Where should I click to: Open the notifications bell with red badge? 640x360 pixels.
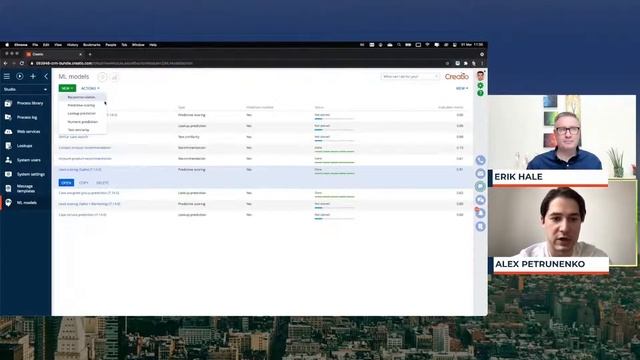pos(480,213)
